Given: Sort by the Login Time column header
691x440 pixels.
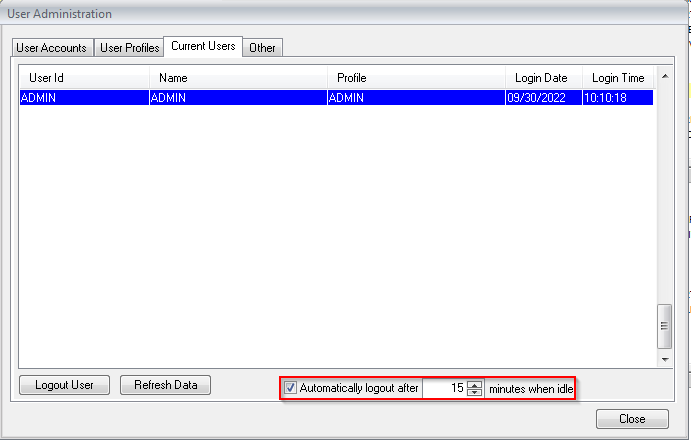Looking at the screenshot, I should (x=618, y=78).
